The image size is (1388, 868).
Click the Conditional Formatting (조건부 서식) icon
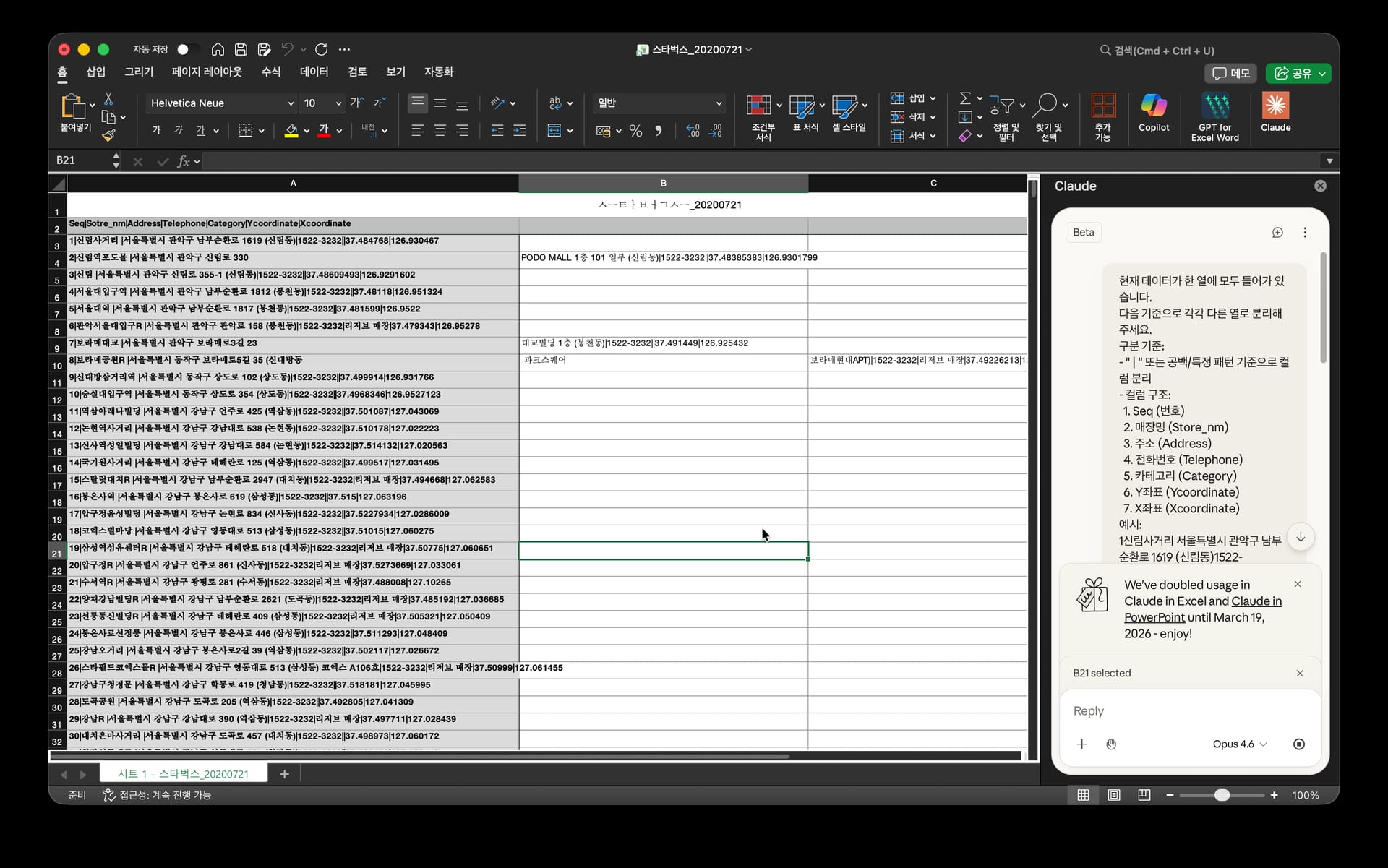tap(758, 107)
